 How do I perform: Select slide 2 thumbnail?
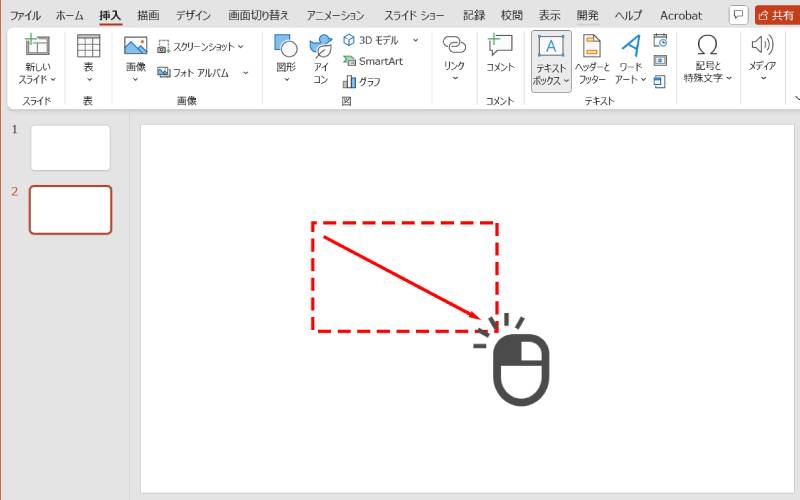click(70, 210)
